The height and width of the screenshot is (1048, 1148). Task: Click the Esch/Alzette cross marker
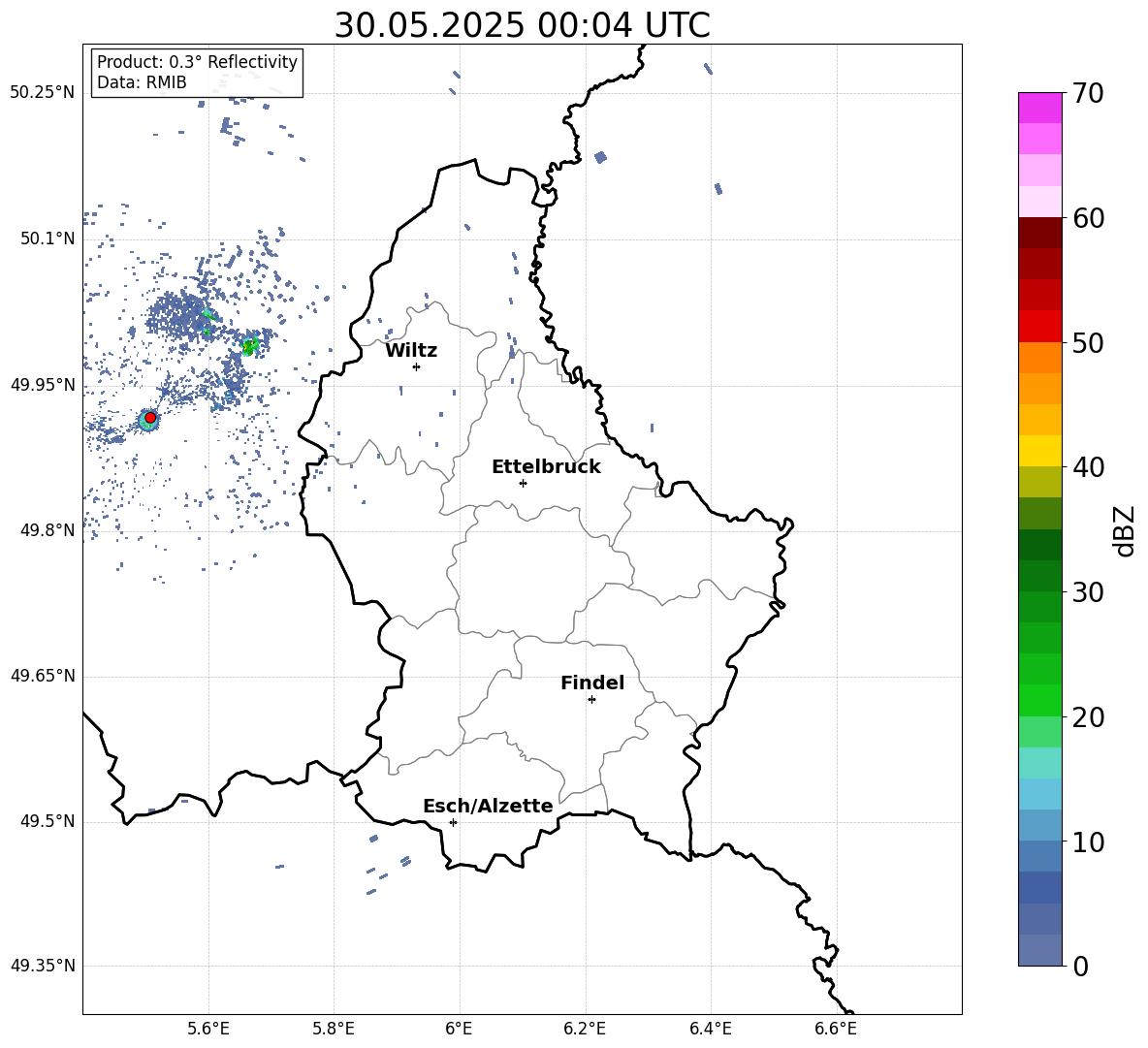453,822
